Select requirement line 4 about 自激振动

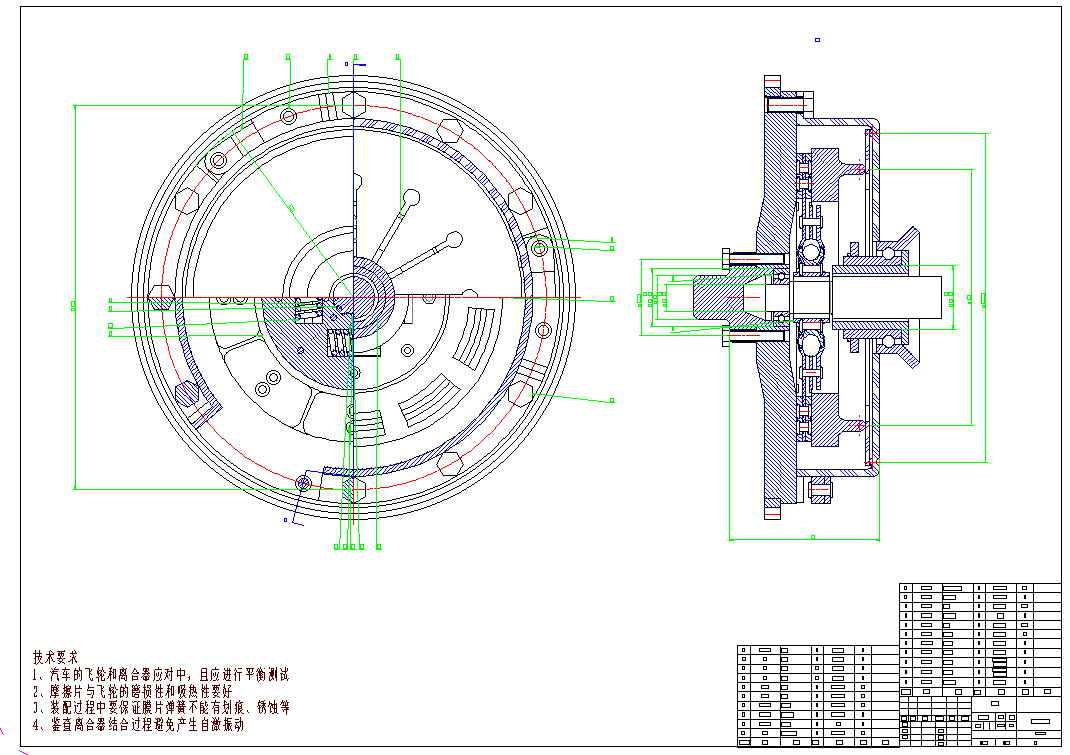point(138,725)
